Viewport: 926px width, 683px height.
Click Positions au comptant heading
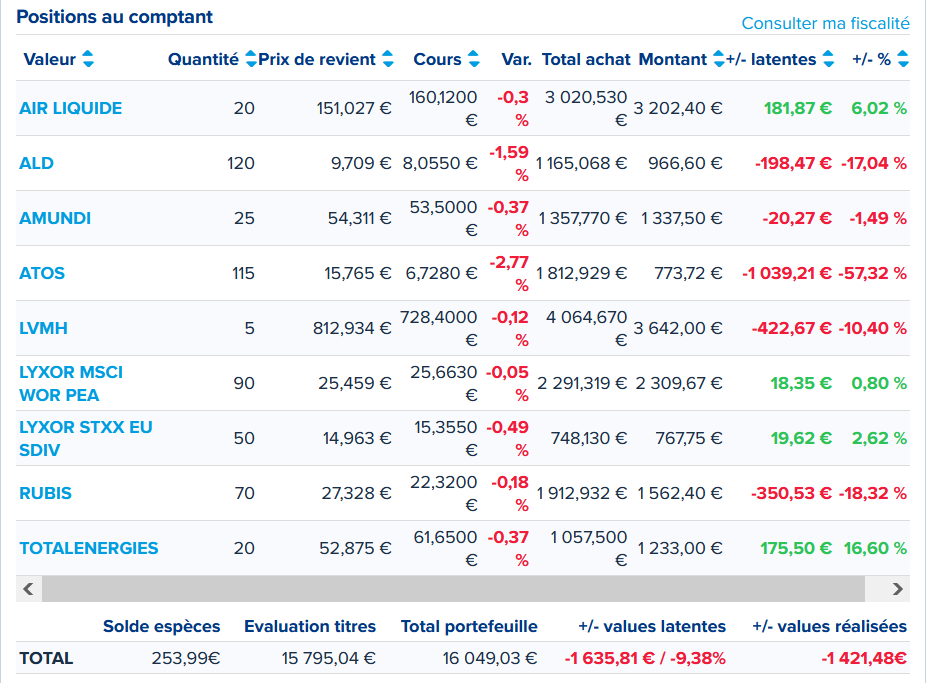click(x=115, y=17)
